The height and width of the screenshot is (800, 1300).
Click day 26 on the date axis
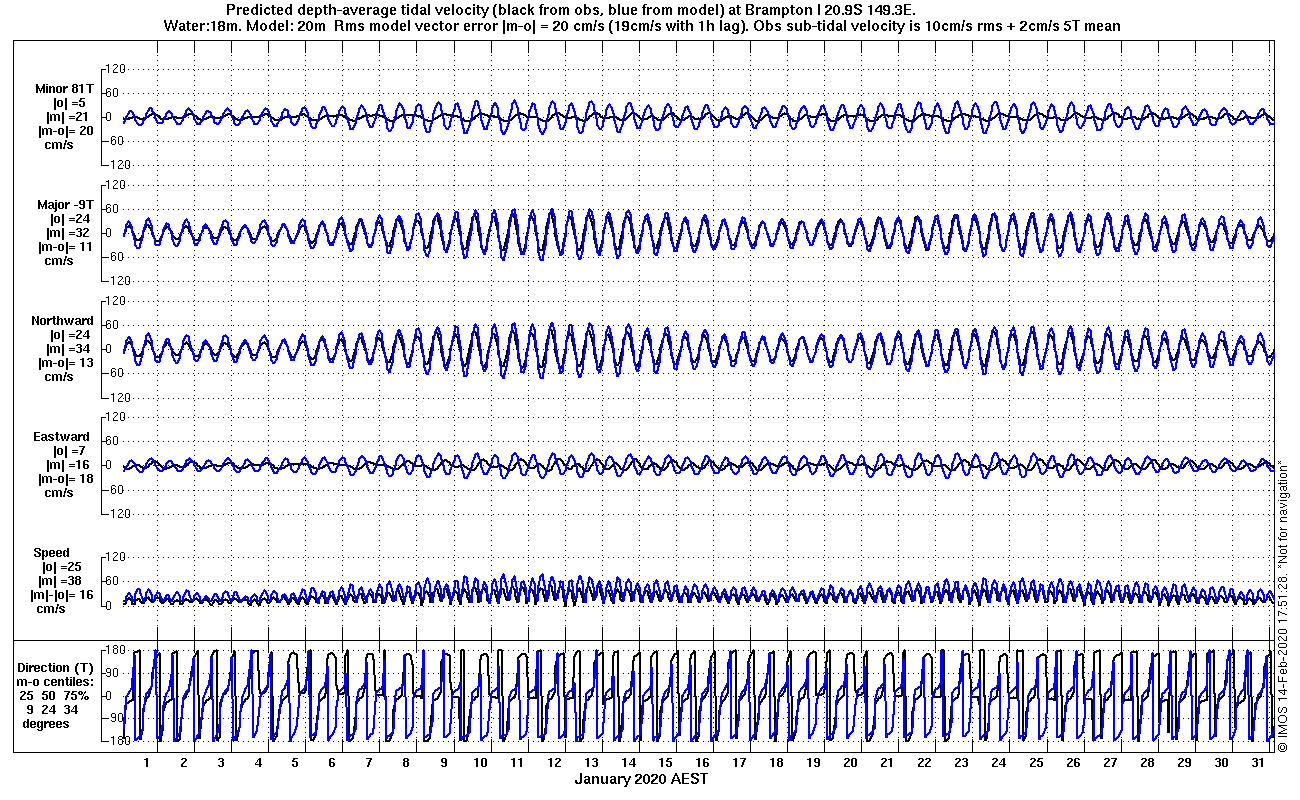(x=1072, y=763)
